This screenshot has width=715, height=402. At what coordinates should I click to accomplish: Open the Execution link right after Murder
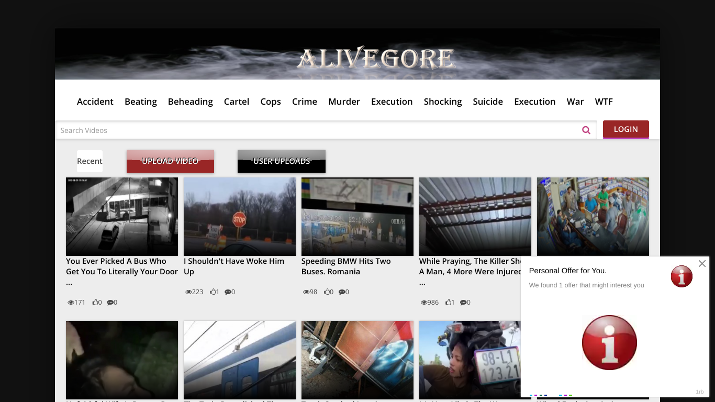click(x=391, y=102)
